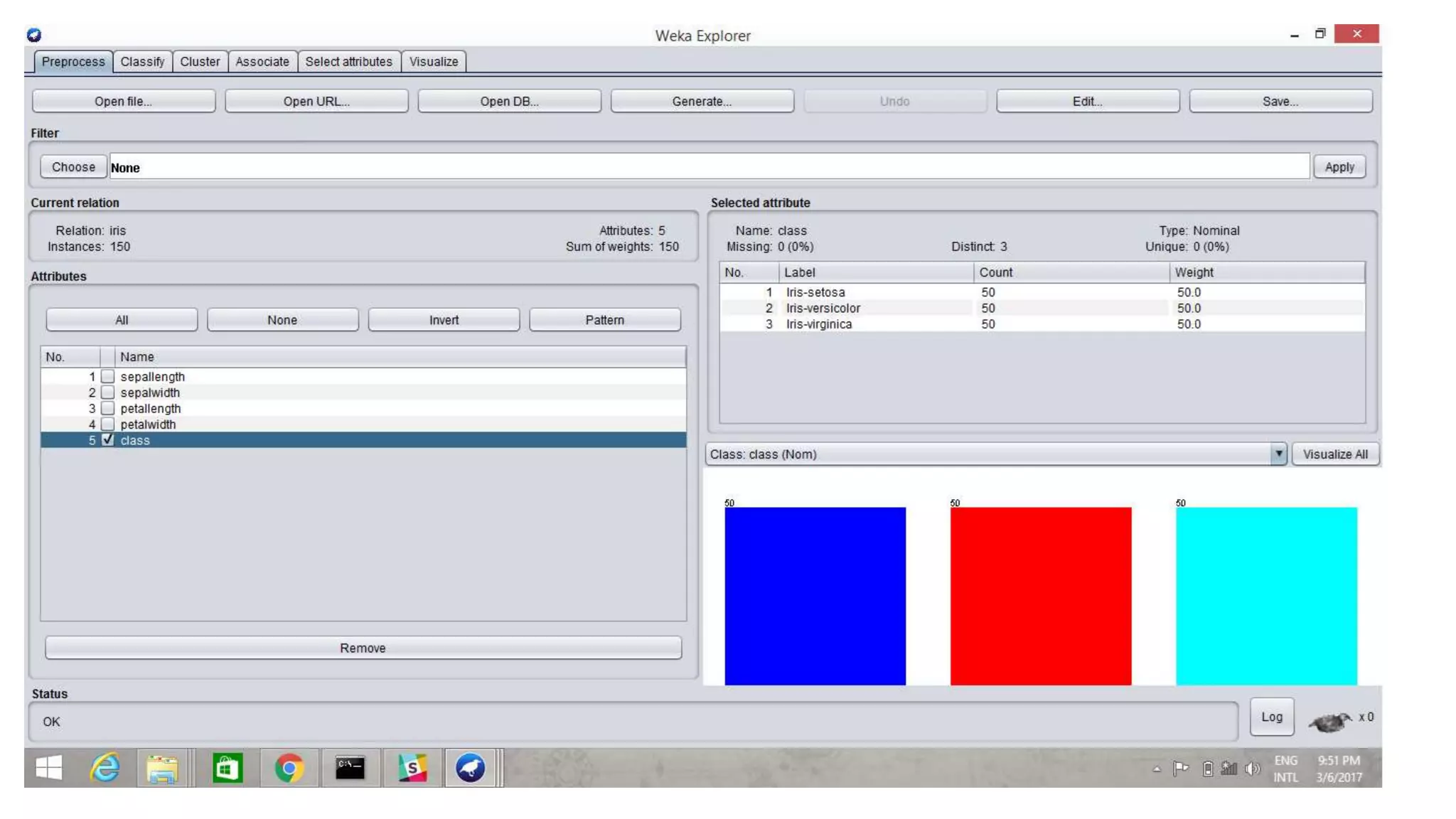Viewport: 1456px width, 819px height.
Task: Click the Generate... button
Action: pyautogui.click(x=702, y=101)
